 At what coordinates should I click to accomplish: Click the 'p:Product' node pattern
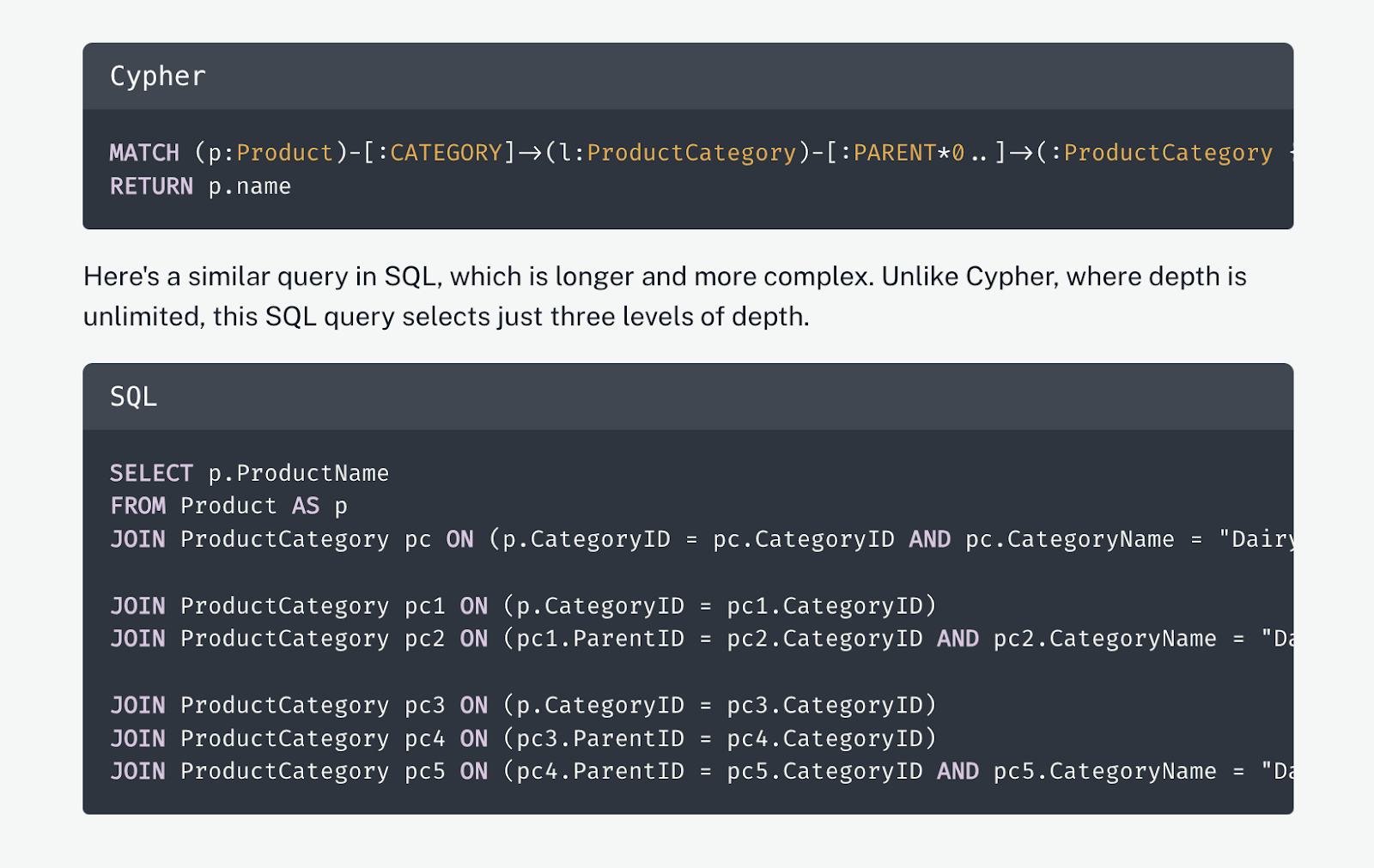click(271, 153)
